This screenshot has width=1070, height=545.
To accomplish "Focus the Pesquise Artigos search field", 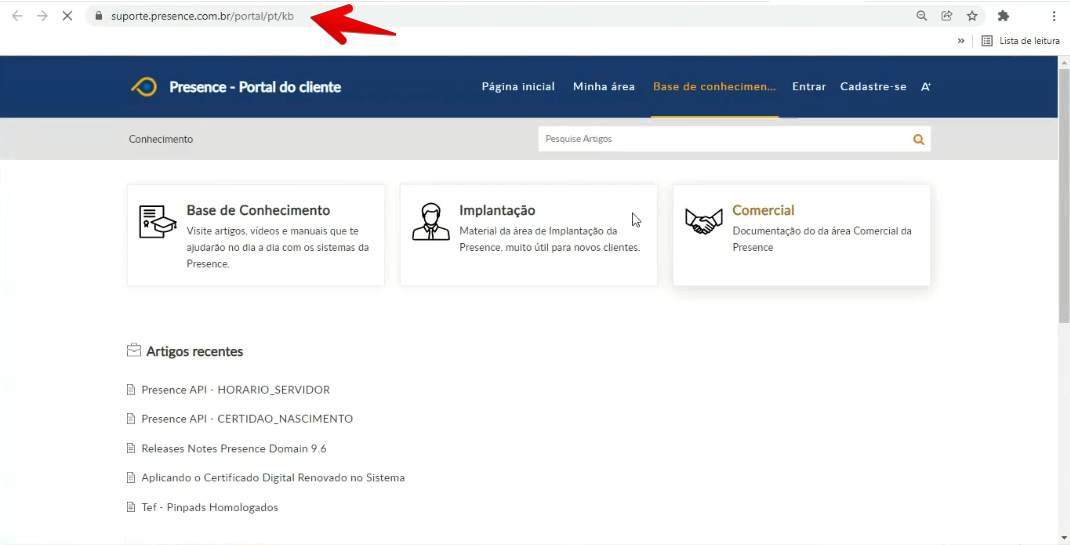I will click(723, 139).
